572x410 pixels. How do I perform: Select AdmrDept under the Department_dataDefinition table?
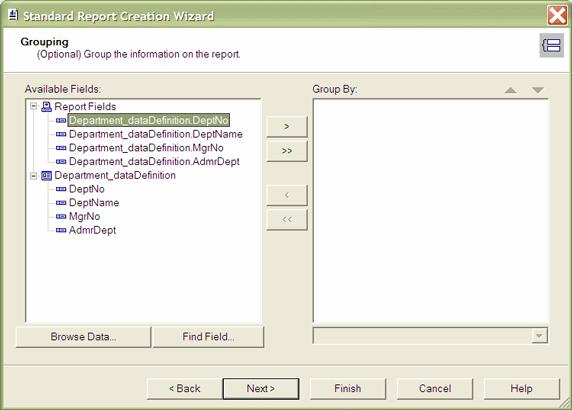[93, 230]
